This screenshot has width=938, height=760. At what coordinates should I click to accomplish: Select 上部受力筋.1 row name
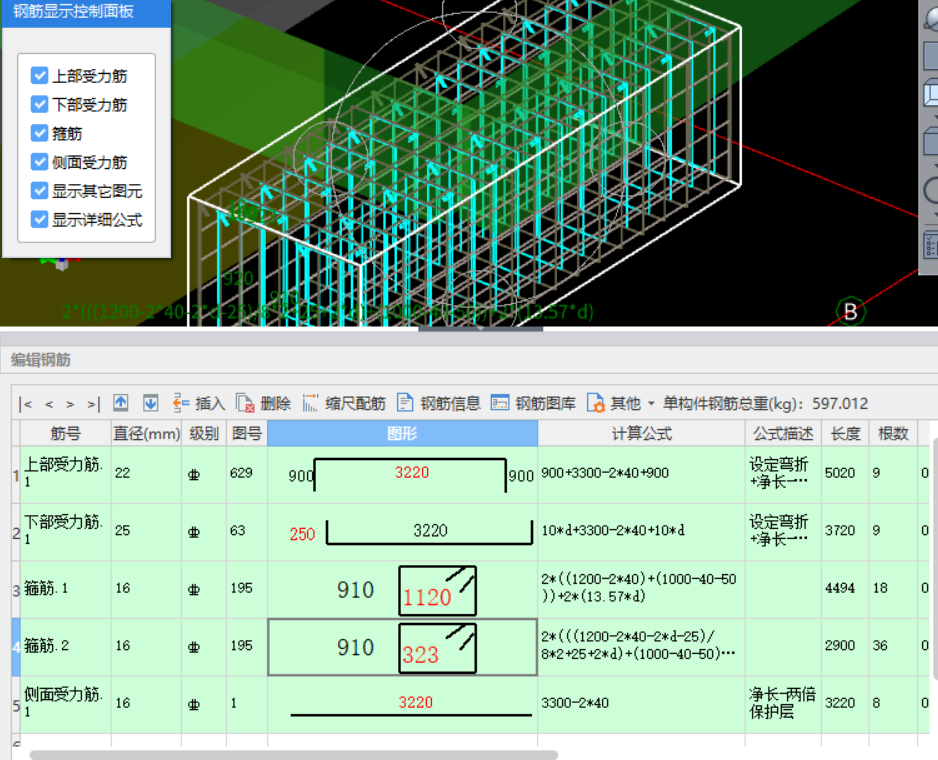(66, 473)
